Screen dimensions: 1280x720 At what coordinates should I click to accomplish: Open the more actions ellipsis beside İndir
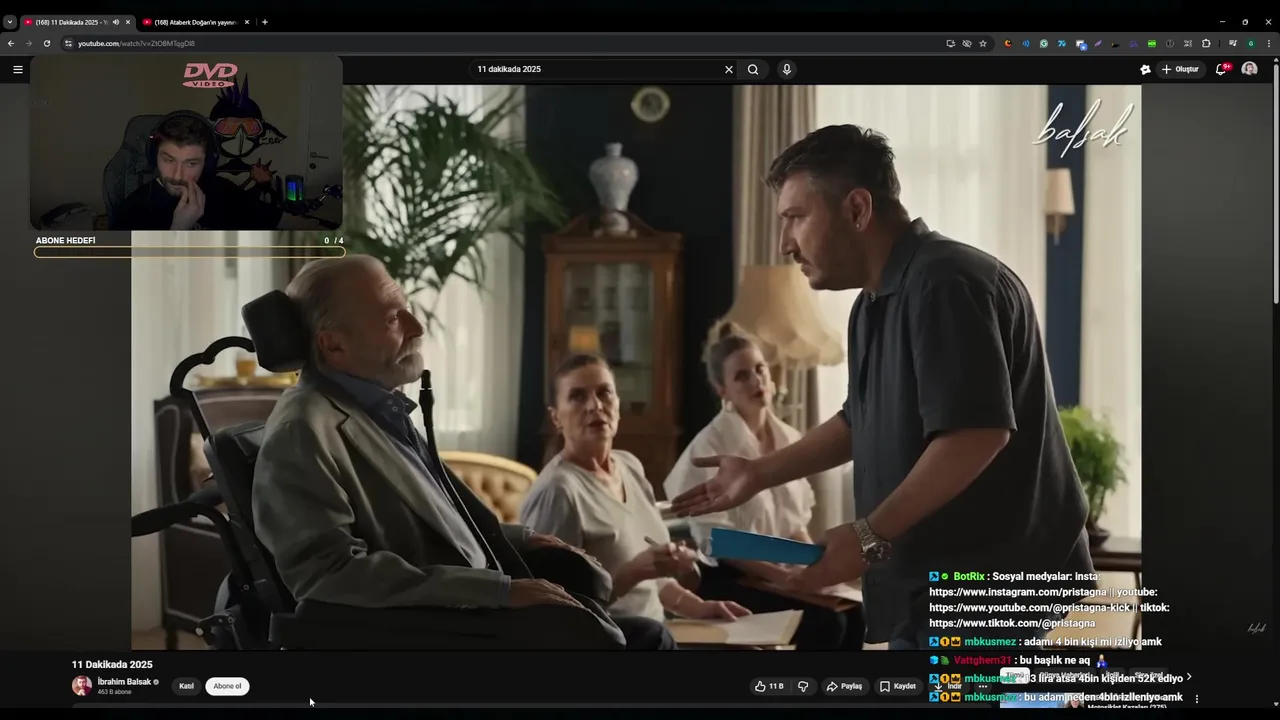point(983,686)
